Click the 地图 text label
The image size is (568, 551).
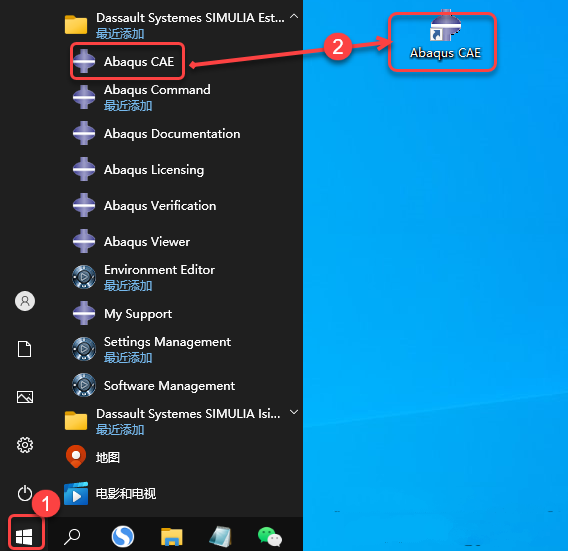click(x=108, y=457)
